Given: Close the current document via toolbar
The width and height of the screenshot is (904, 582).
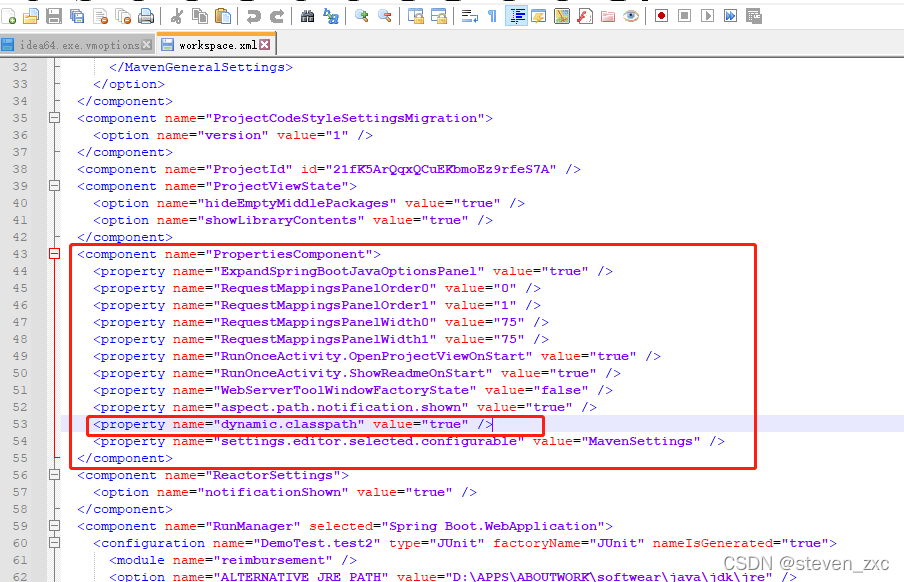Looking at the screenshot, I should (100, 16).
